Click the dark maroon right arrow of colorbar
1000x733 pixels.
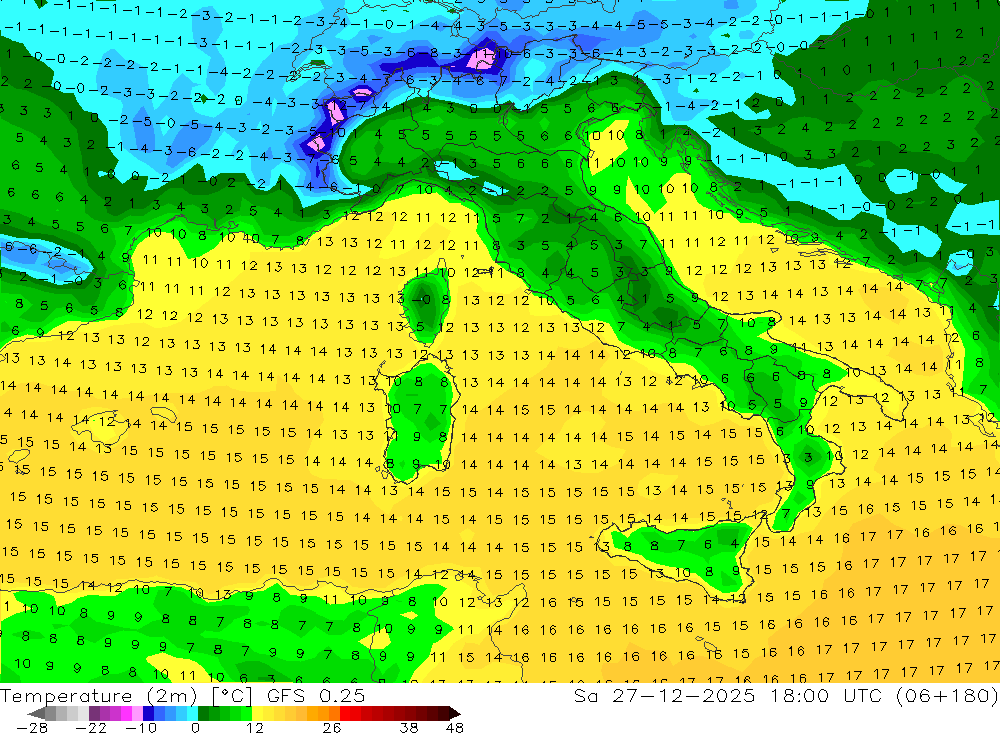coord(454,713)
